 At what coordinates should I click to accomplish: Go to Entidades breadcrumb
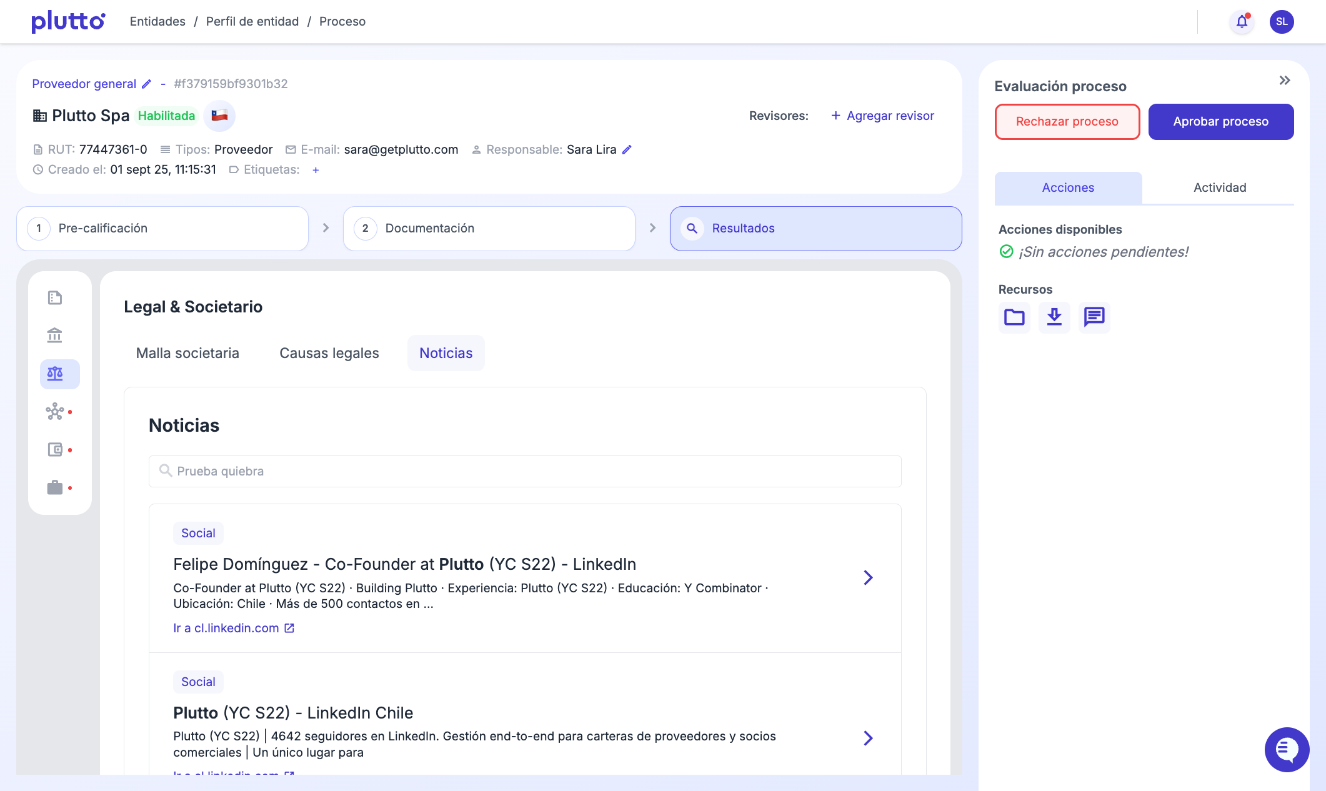tap(158, 21)
